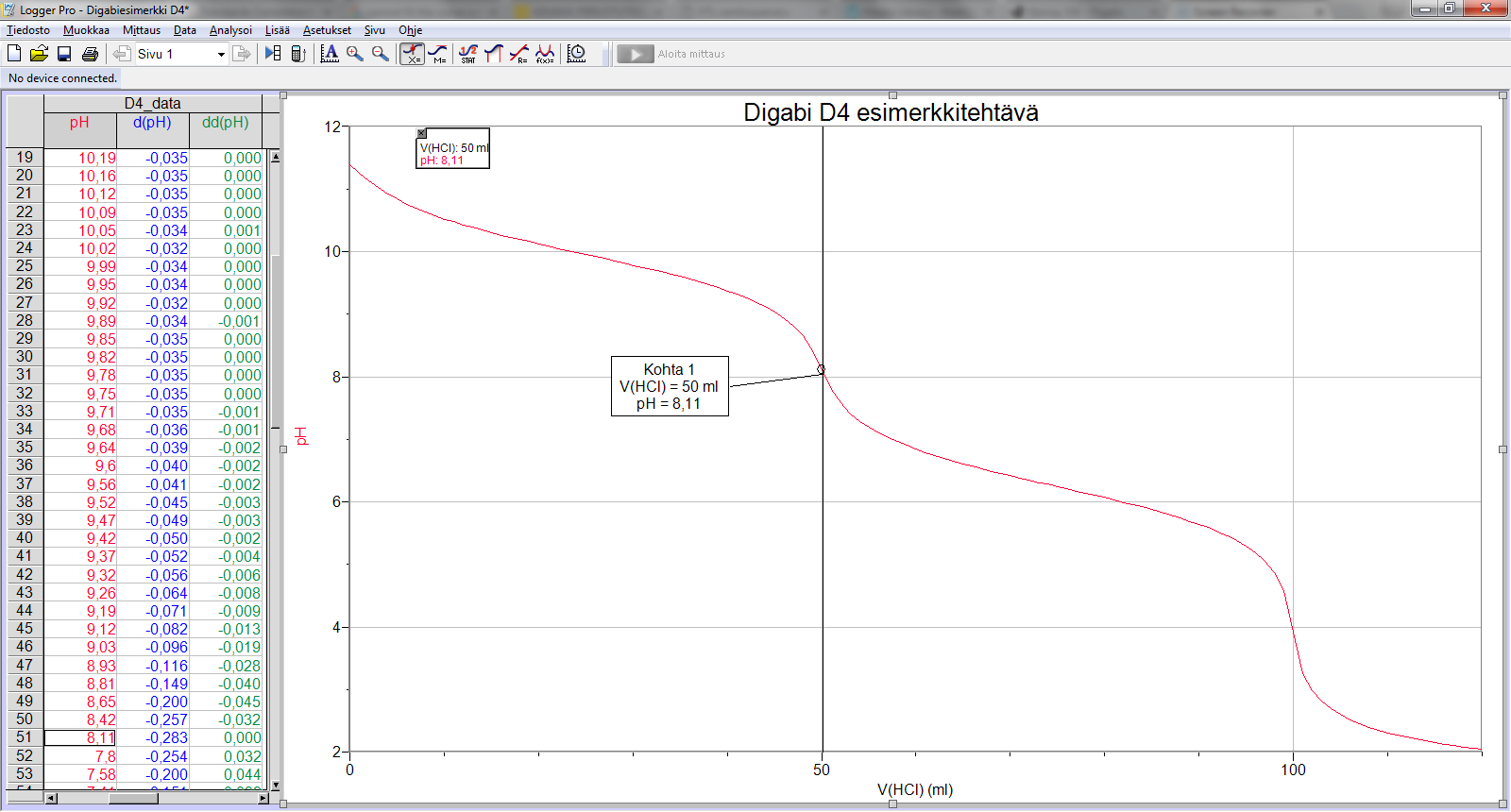
Task: Click the Open file folder icon
Action: 39,54
